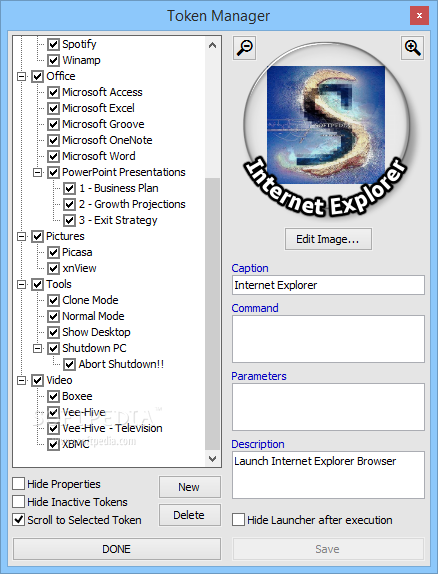438x574 pixels.
Task: Enable the Hide Properties option
Action: 19,484
